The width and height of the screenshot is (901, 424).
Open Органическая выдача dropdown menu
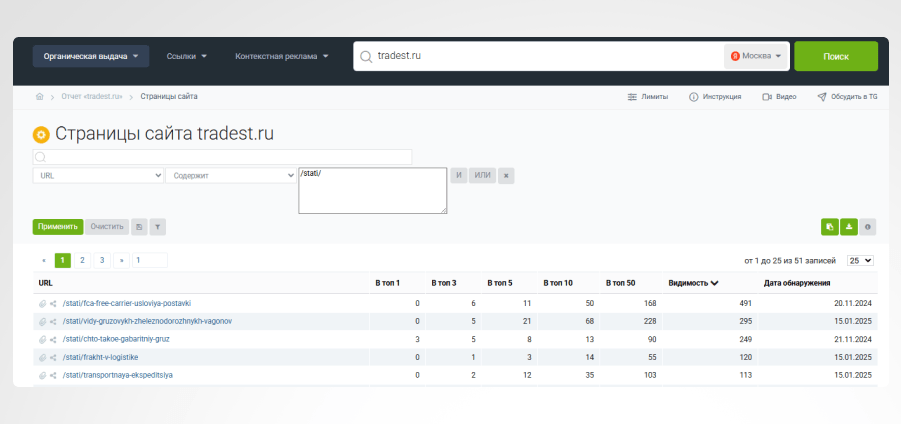91,56
